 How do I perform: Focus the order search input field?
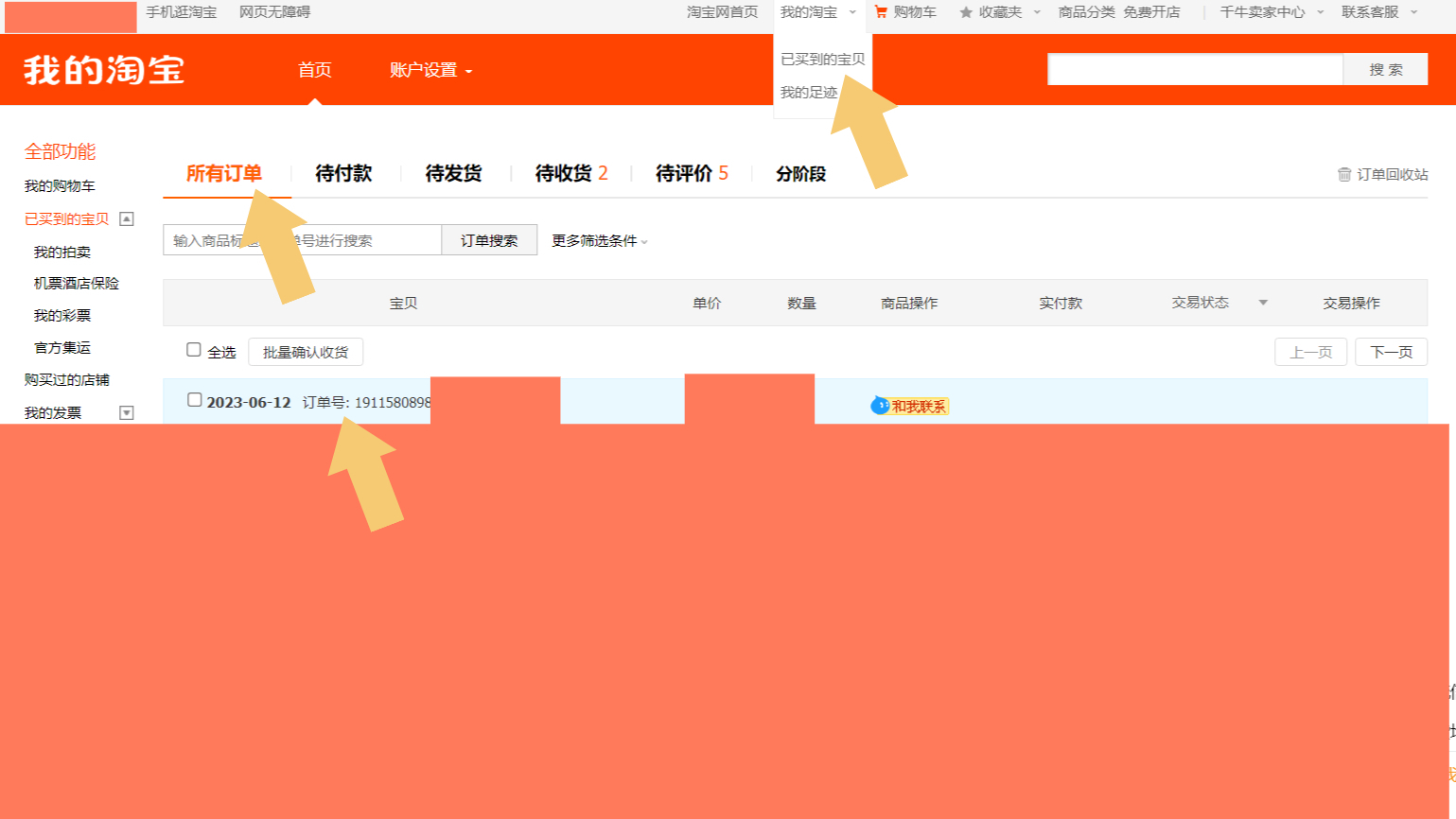(302, 240)
